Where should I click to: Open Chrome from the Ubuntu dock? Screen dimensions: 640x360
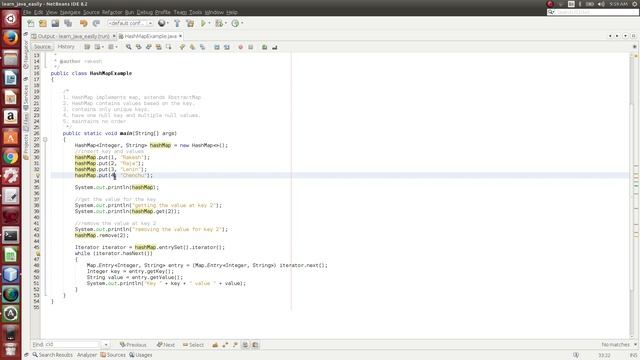pos(11,157)
